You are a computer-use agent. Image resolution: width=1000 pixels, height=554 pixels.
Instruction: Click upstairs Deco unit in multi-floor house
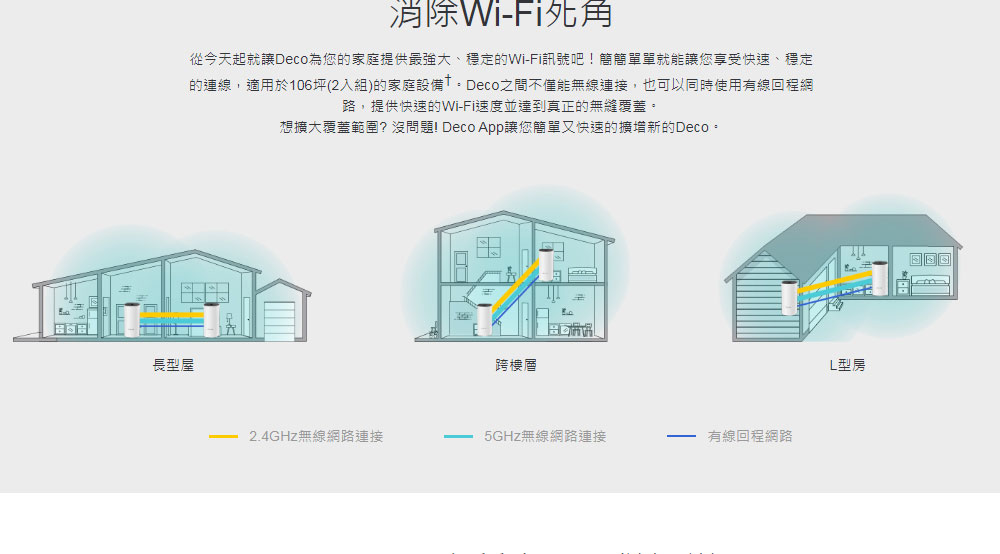[x=546, y=265]
